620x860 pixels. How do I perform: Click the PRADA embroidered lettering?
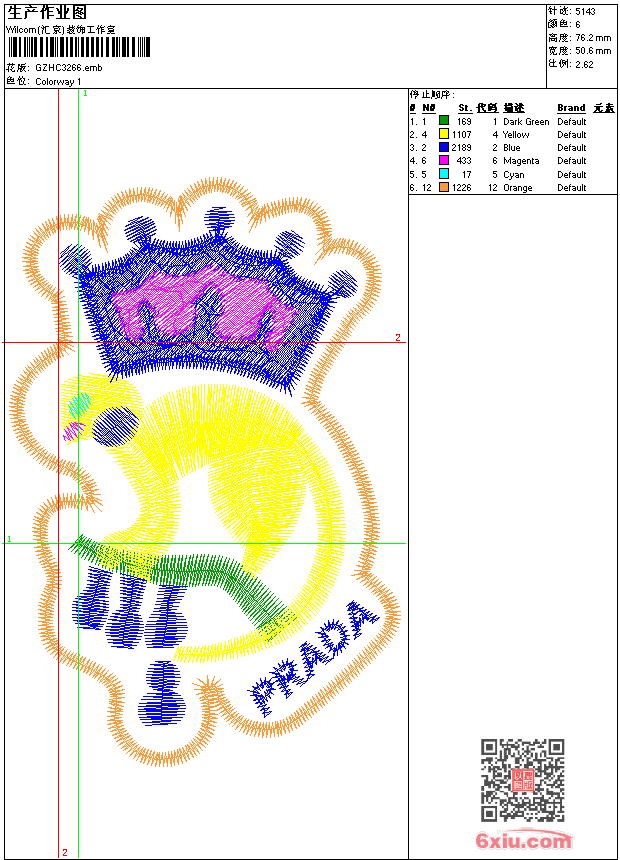pos(313,658)
